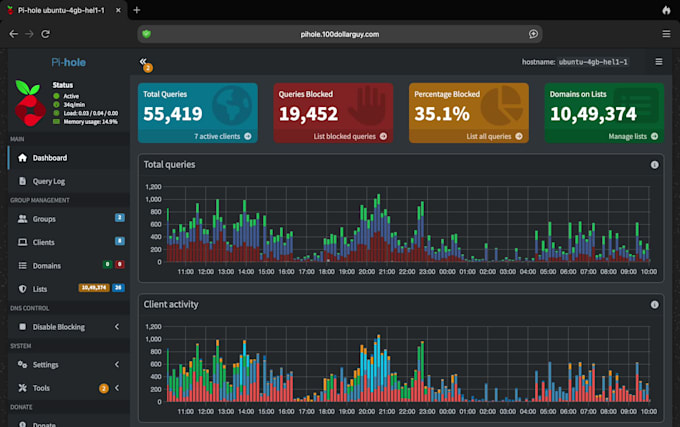Click the green Domains allow badge
Screen dimensions: 680x427
(x=107, y=264)
